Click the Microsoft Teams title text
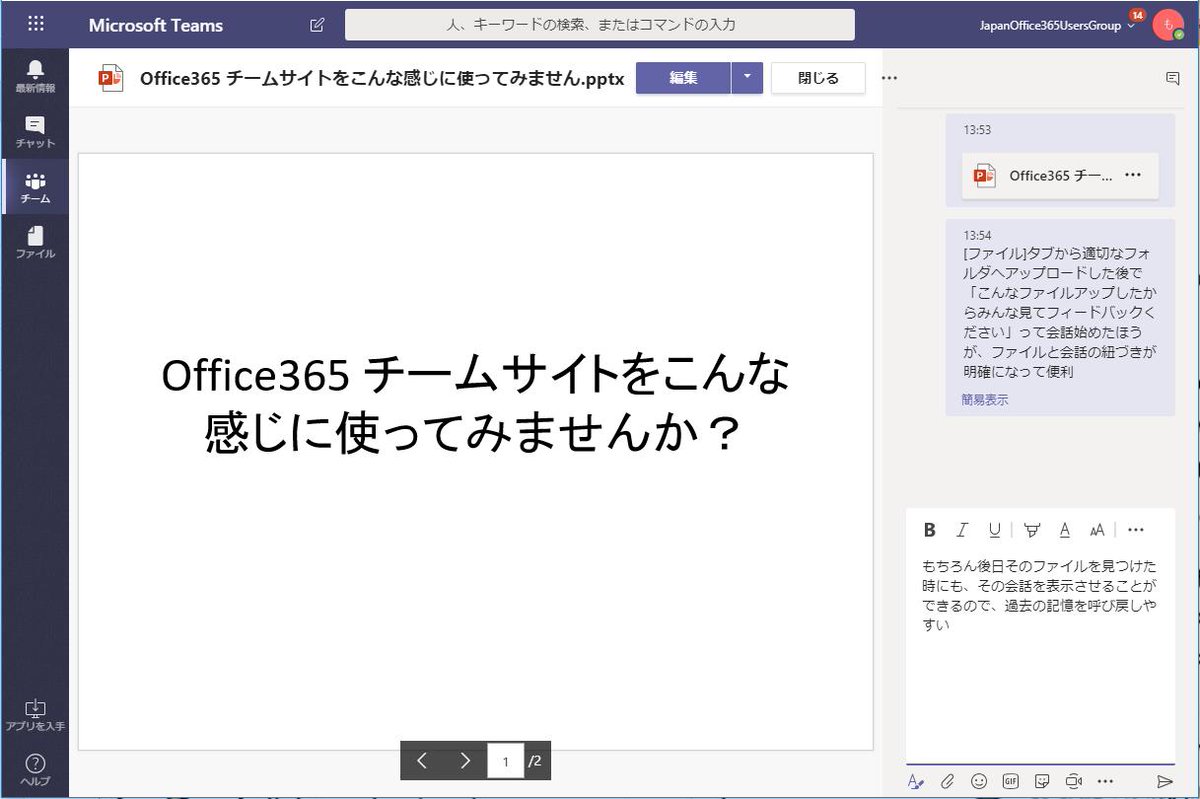Screen dimensions: 1200x799 tap(156, 25)
